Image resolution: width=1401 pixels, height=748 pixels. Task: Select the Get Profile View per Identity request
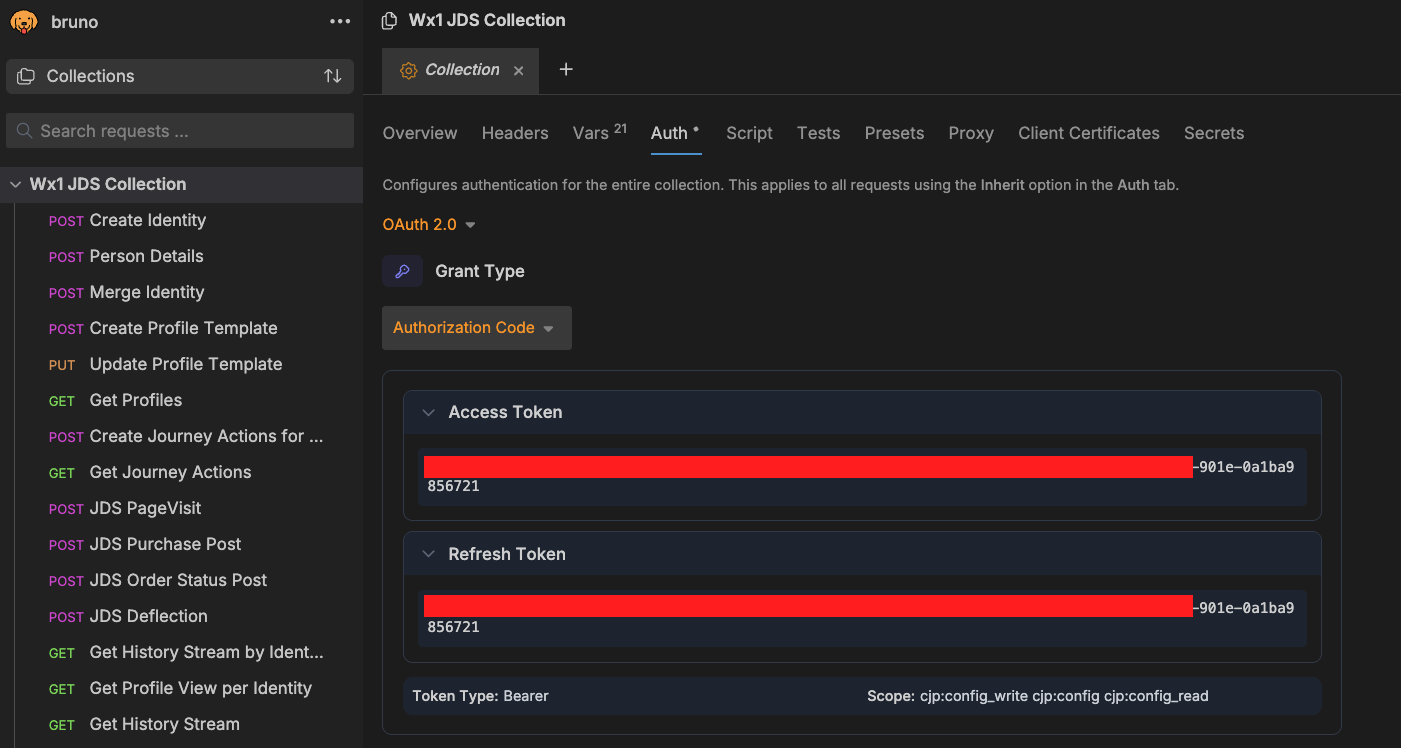pyautogui.click(x=181, y=688)
